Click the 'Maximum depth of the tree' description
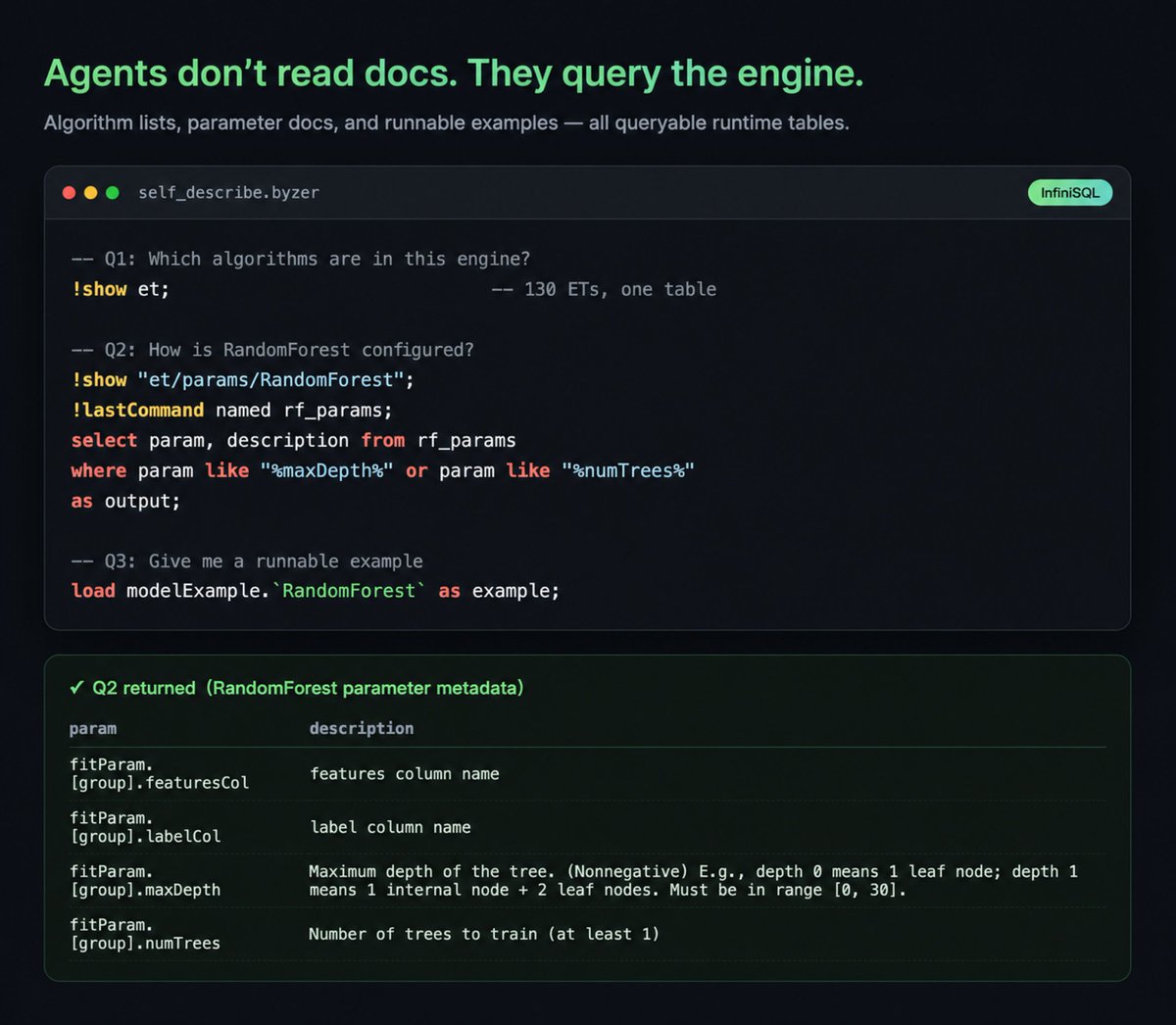Screen dimensions: 1176x1025 click(693, 881)
